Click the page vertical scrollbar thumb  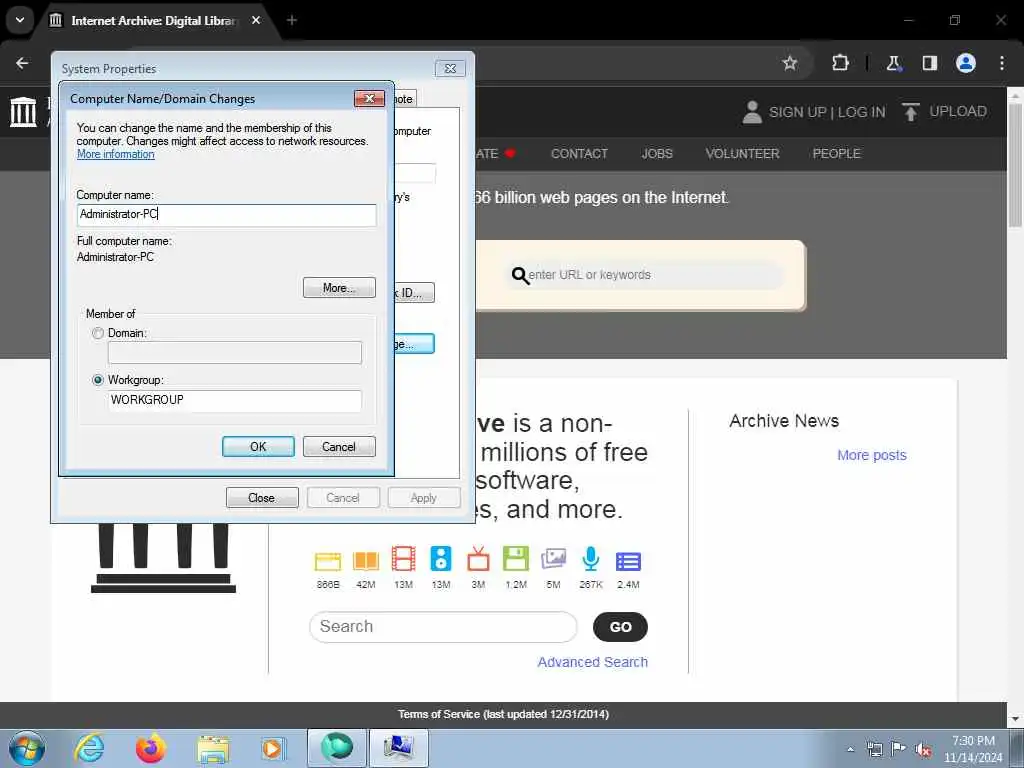pos(1015,165)
